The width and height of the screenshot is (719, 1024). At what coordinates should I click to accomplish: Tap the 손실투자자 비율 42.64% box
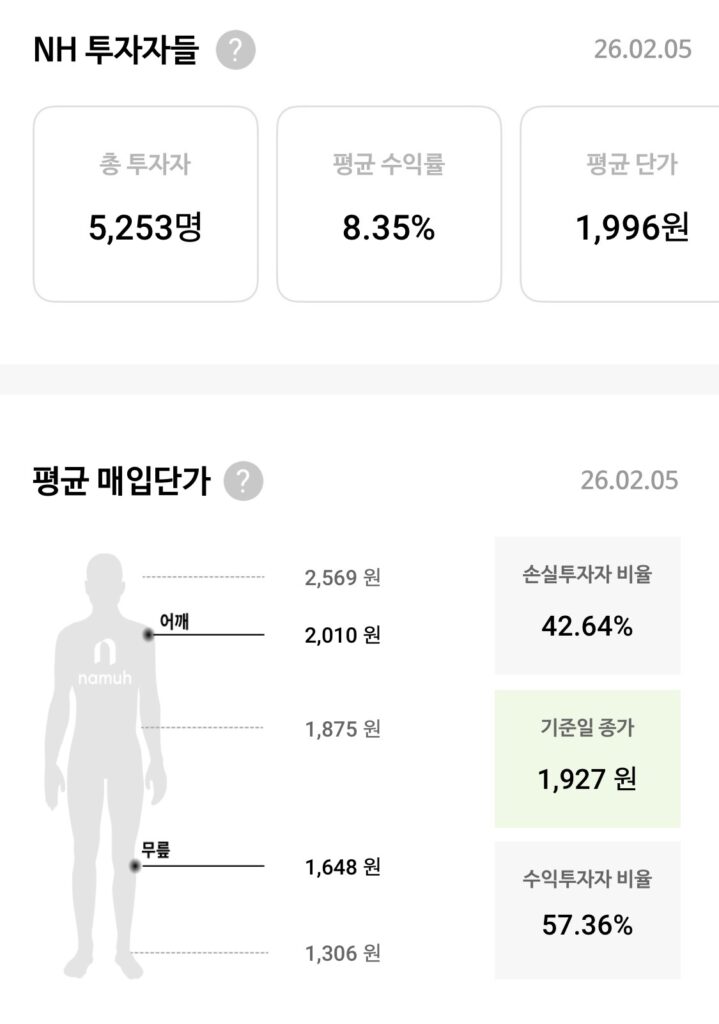(587, 605)
